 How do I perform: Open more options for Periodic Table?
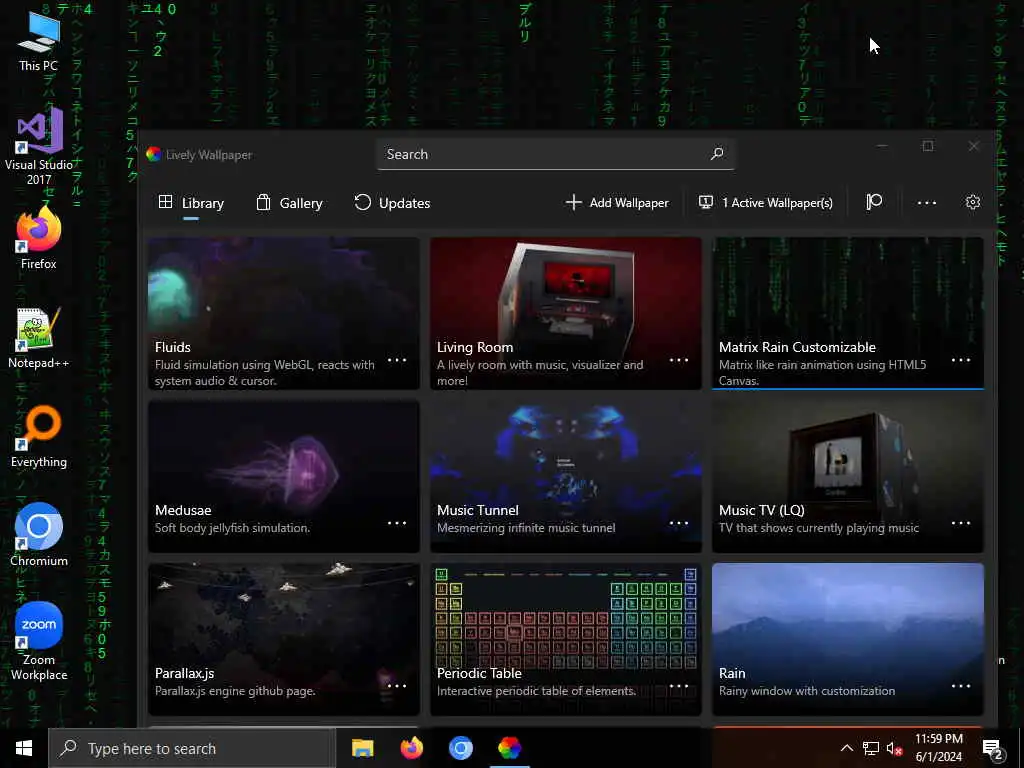coord(679,686)
